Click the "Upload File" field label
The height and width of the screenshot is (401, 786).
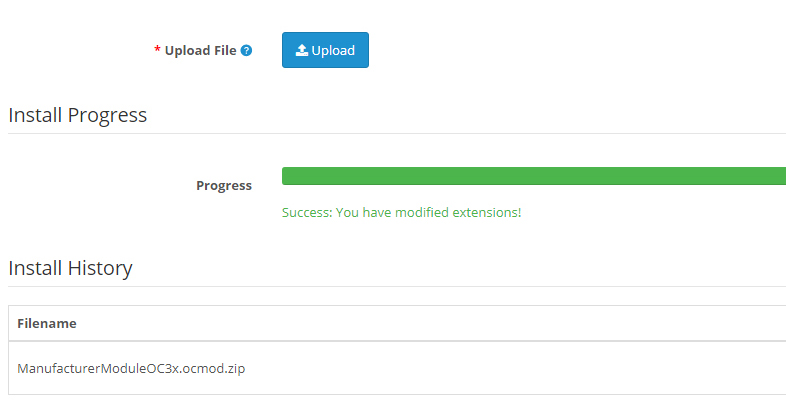point(200,50)
